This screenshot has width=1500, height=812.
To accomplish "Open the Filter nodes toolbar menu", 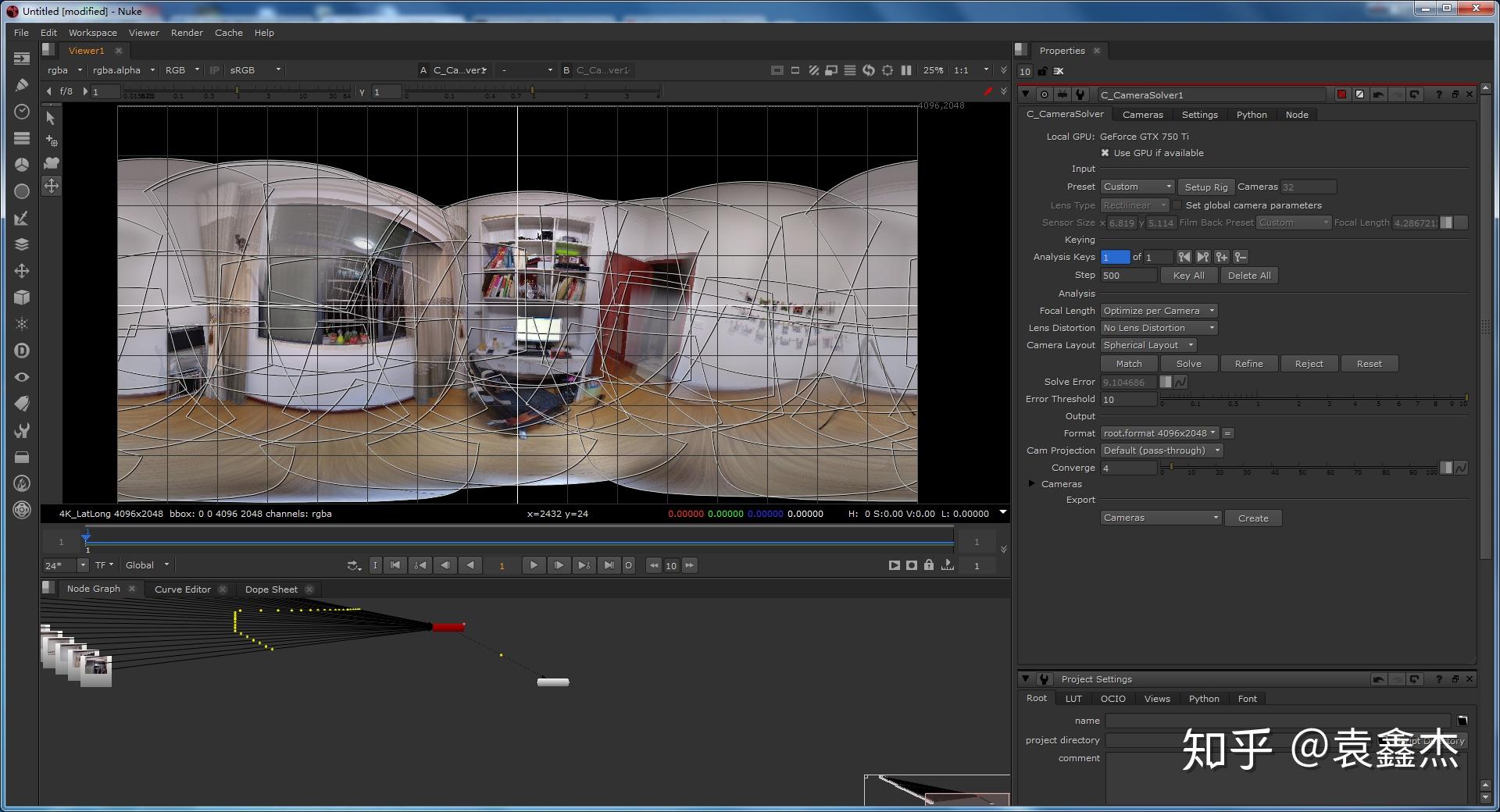I will click(22, 191).
